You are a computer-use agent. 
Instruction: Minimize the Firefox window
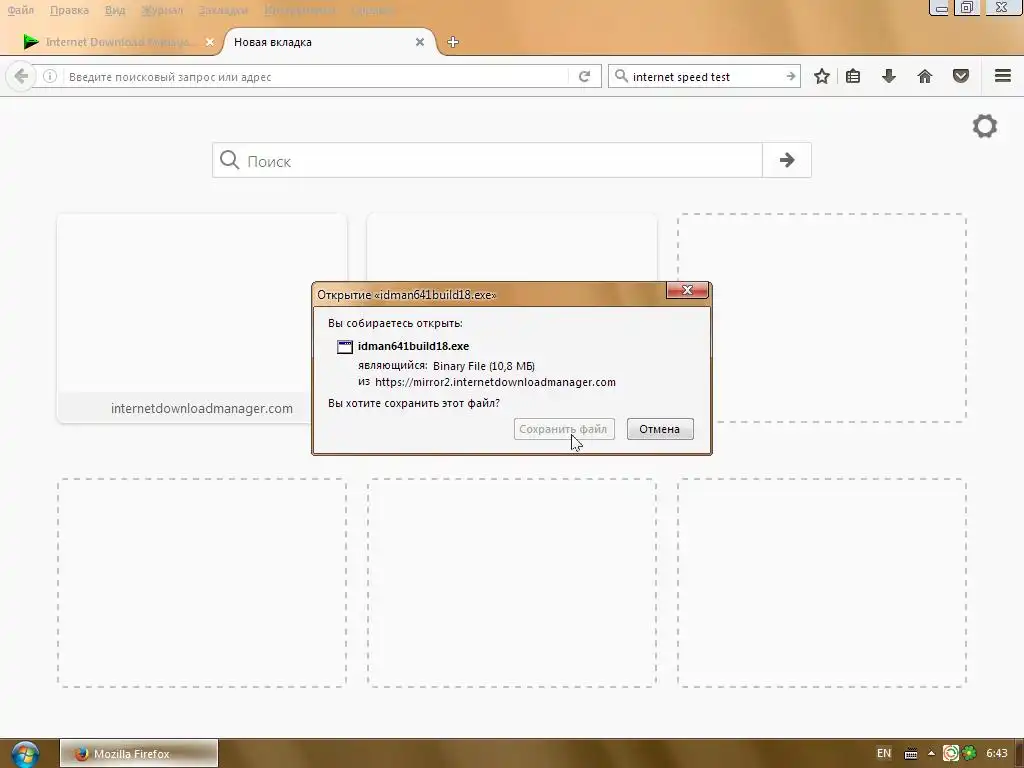[940, 8]
